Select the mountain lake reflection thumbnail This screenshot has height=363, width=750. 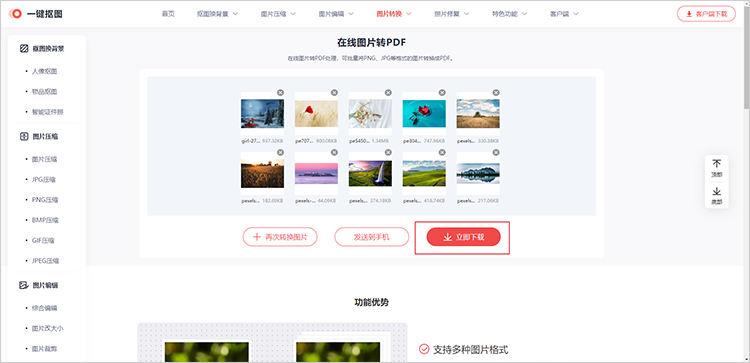coord(478,173)
